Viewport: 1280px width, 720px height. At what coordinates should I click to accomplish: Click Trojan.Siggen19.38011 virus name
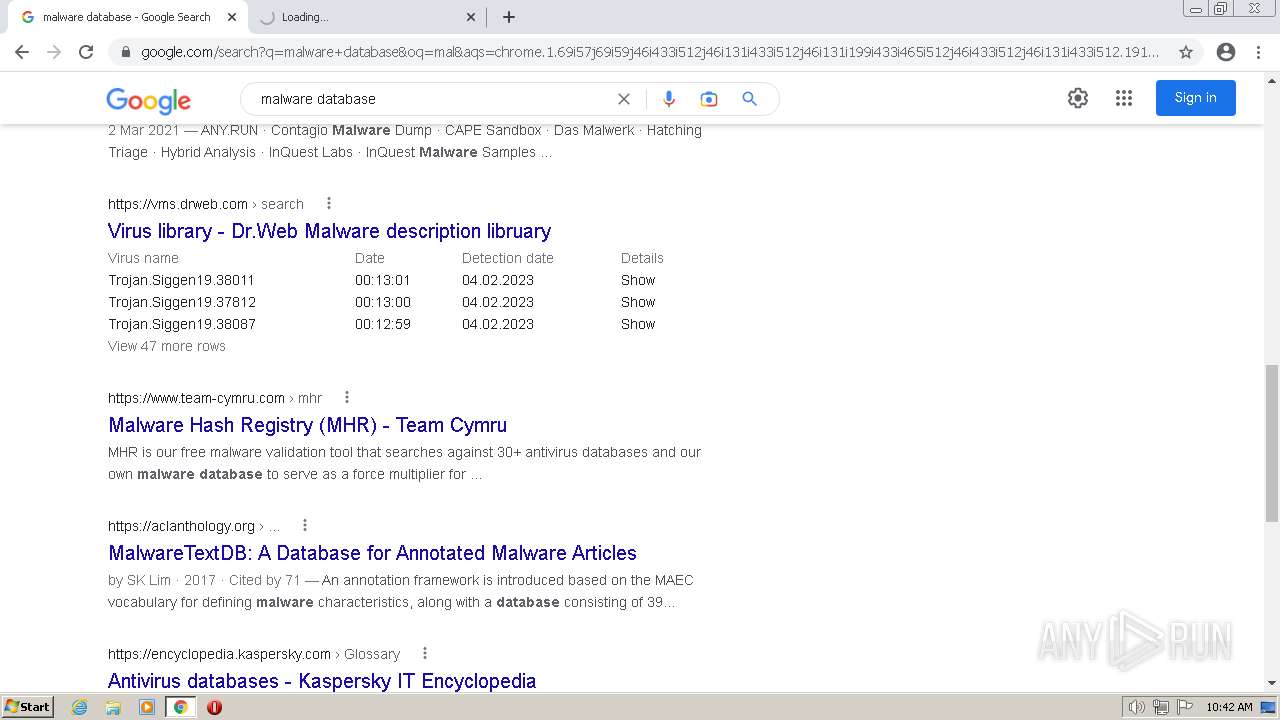coord(181,280)
